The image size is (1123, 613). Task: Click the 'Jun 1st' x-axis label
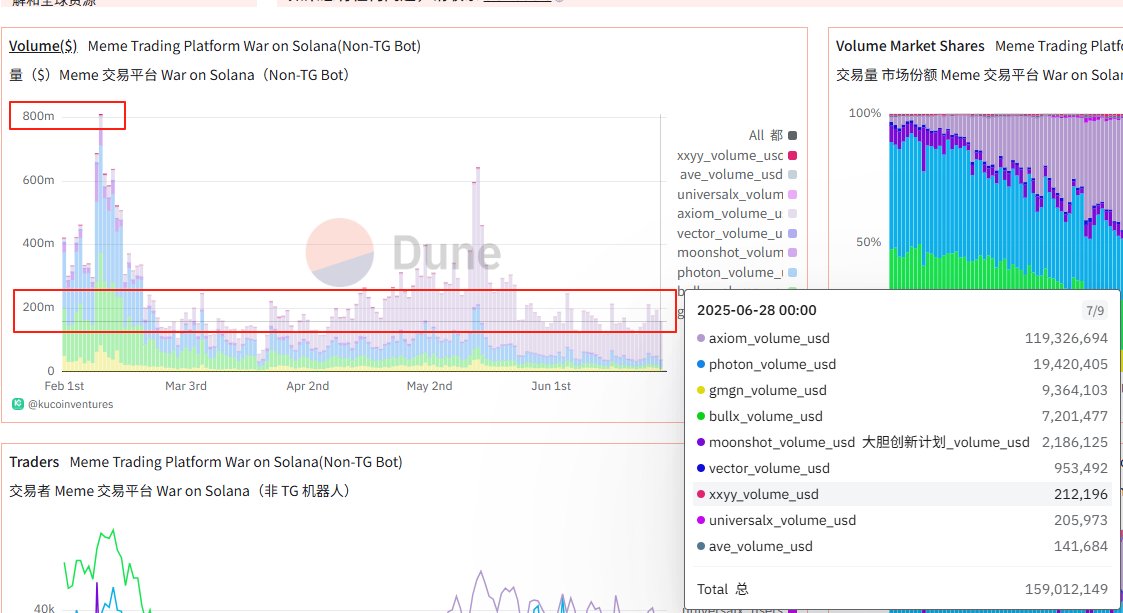point(551,385)
